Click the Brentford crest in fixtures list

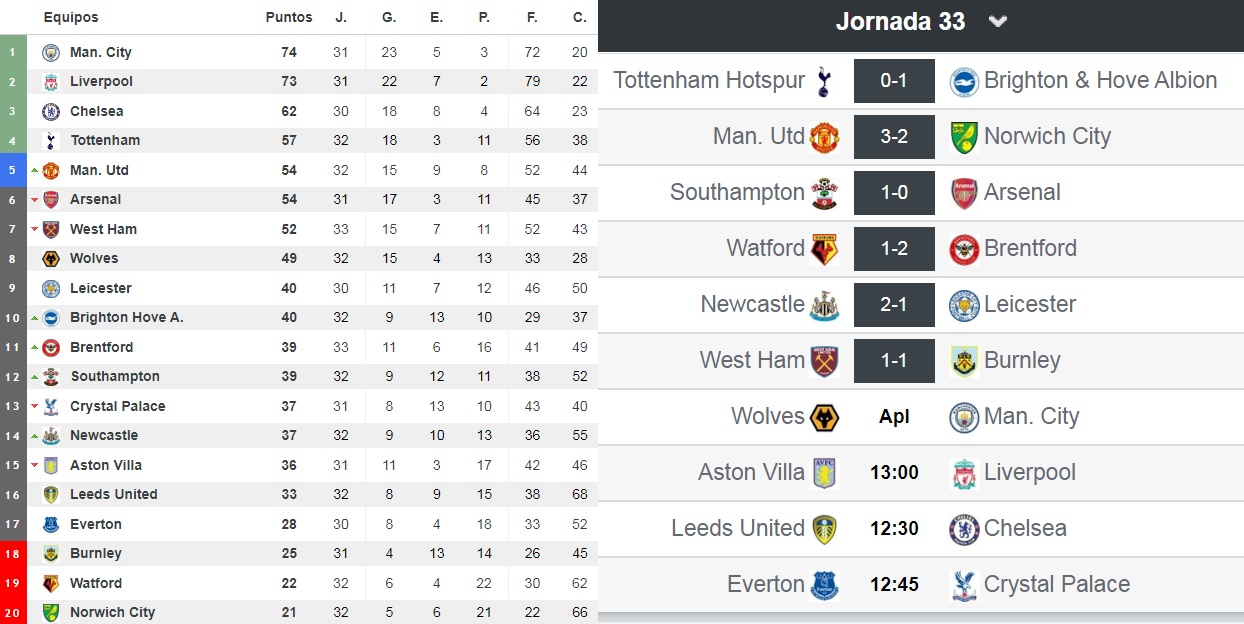point(964,249)
